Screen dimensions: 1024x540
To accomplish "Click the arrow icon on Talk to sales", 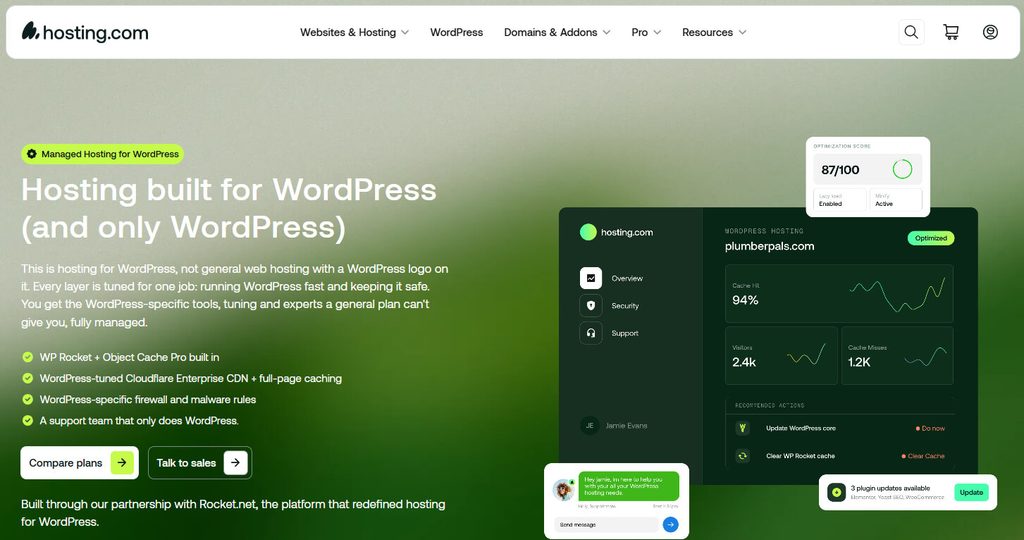I will pos(236,463).
